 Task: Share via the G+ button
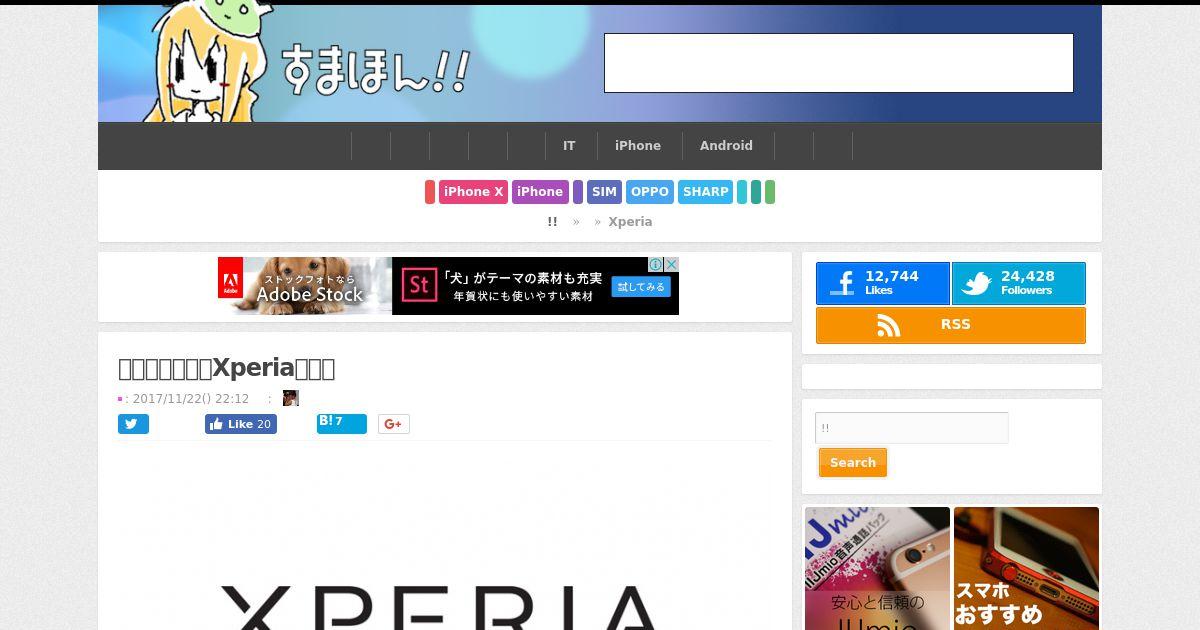pos(394,424)
